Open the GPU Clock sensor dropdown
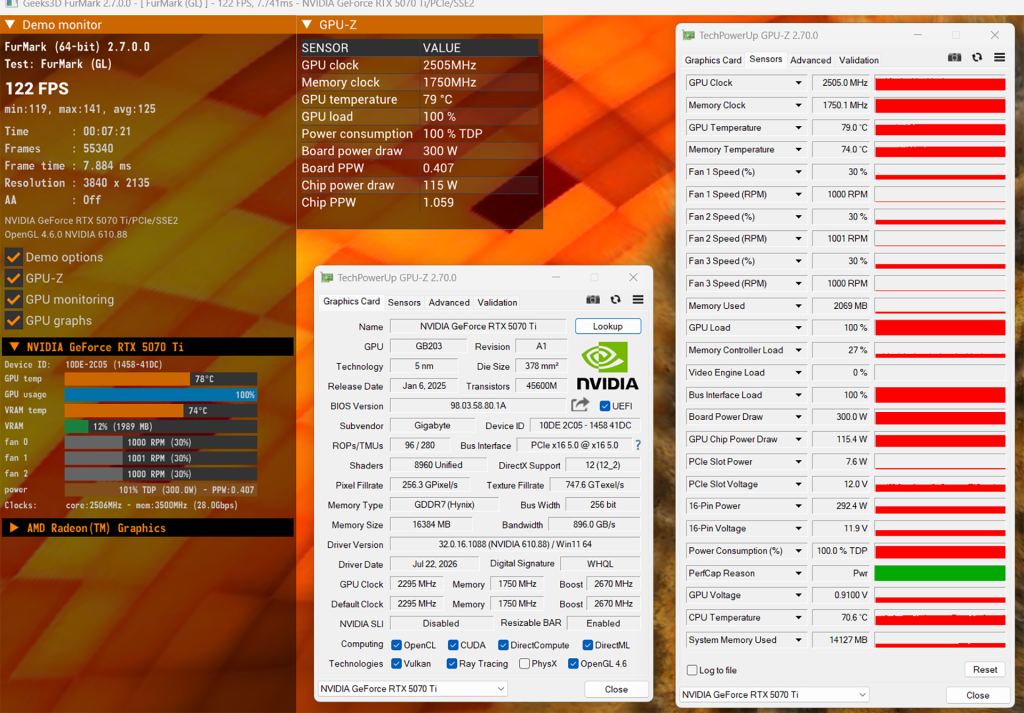This screenshot has width=1024, height=713. pyautogui.click(x=798, y=83)
